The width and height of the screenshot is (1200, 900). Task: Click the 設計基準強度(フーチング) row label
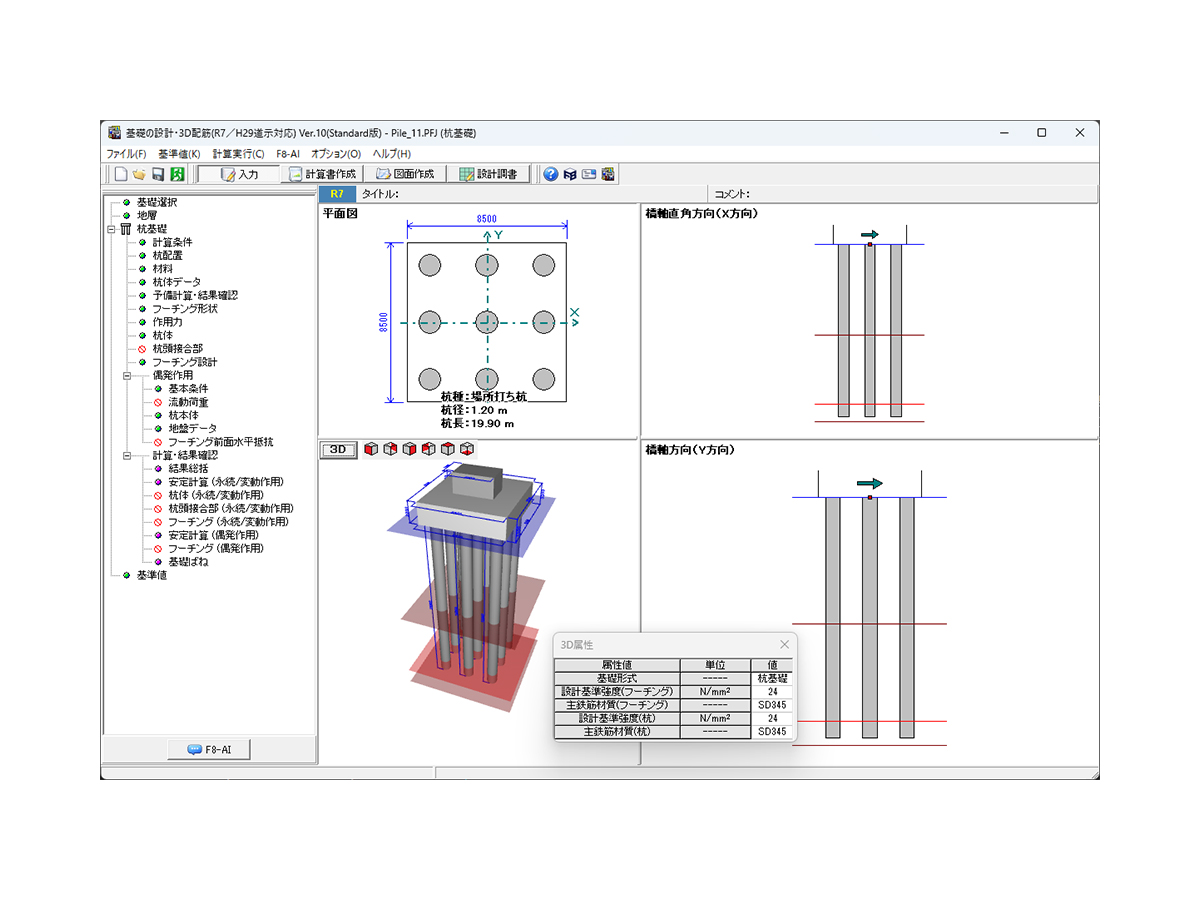617,691
